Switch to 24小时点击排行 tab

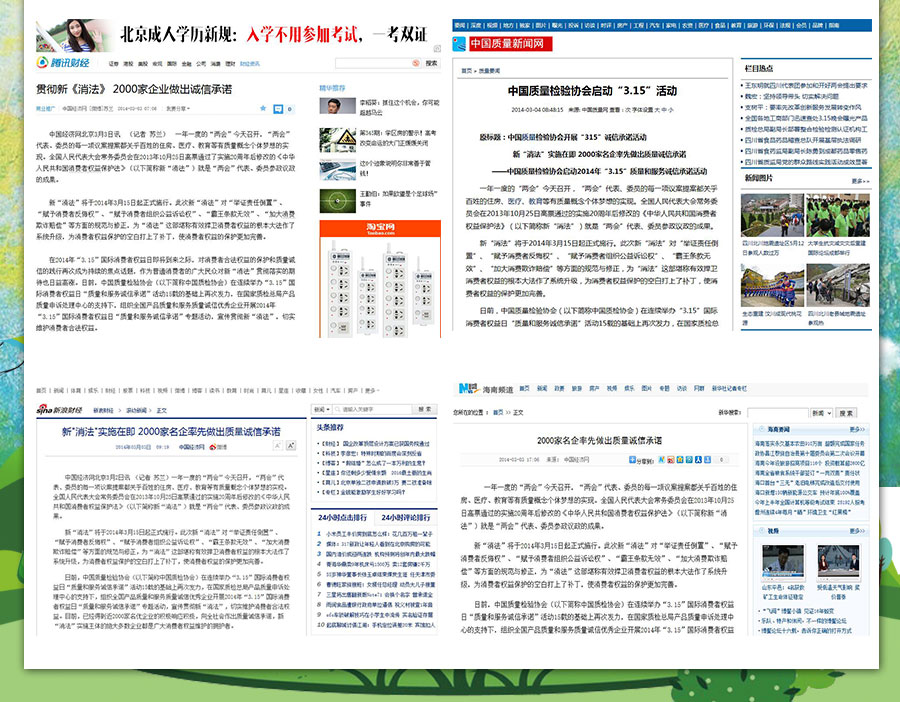point(342,518)
